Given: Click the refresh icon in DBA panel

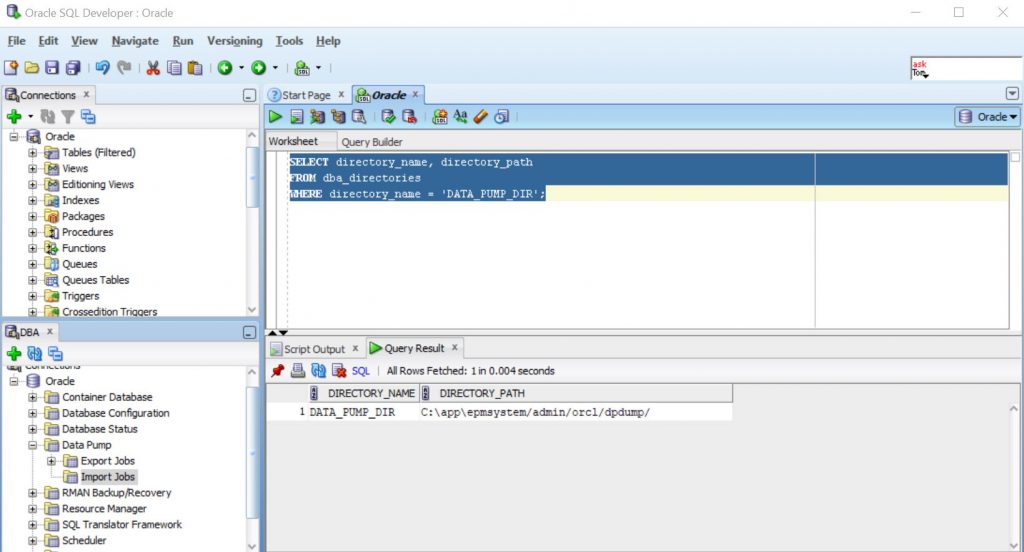Looking at the screenshot, I should (35, 354).
